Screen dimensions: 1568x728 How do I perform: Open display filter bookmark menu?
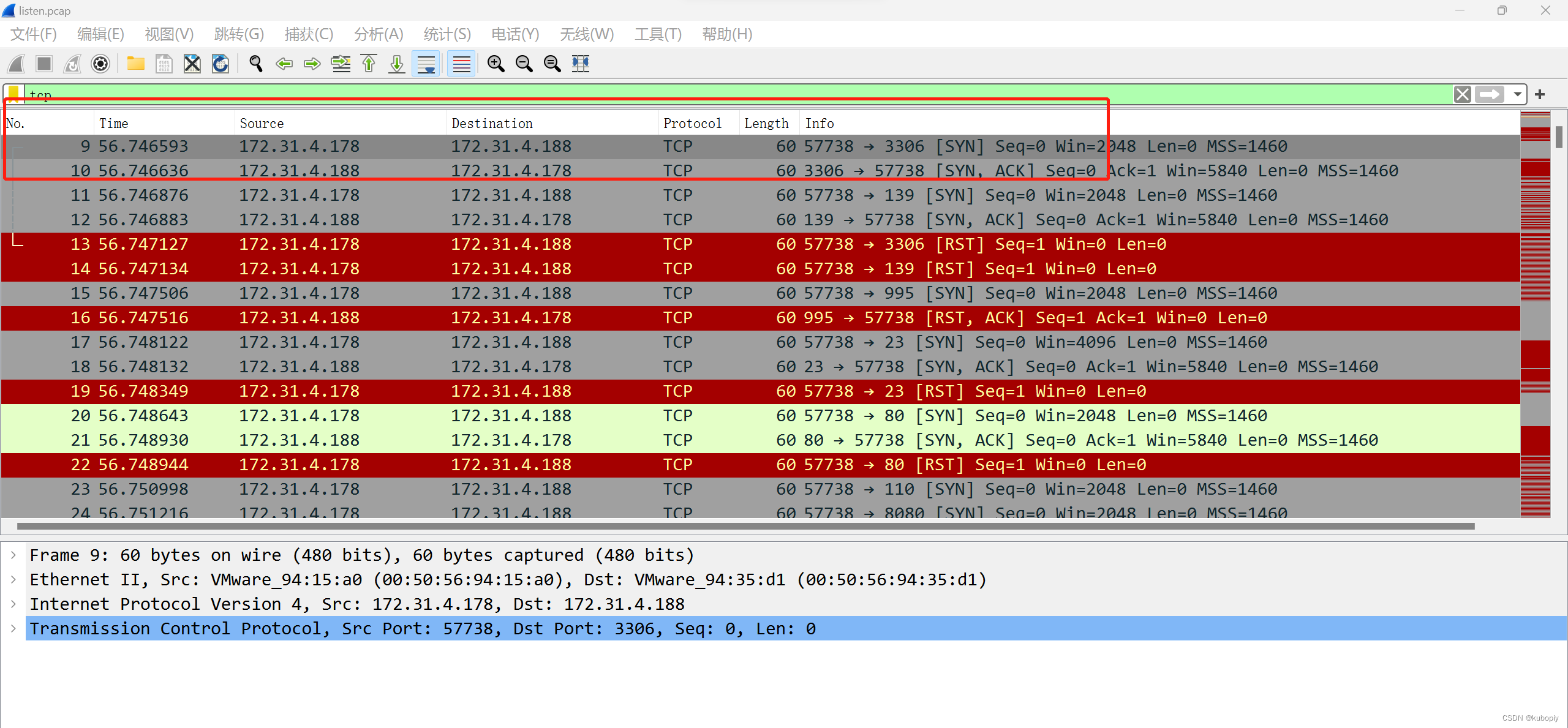(14, 94)
